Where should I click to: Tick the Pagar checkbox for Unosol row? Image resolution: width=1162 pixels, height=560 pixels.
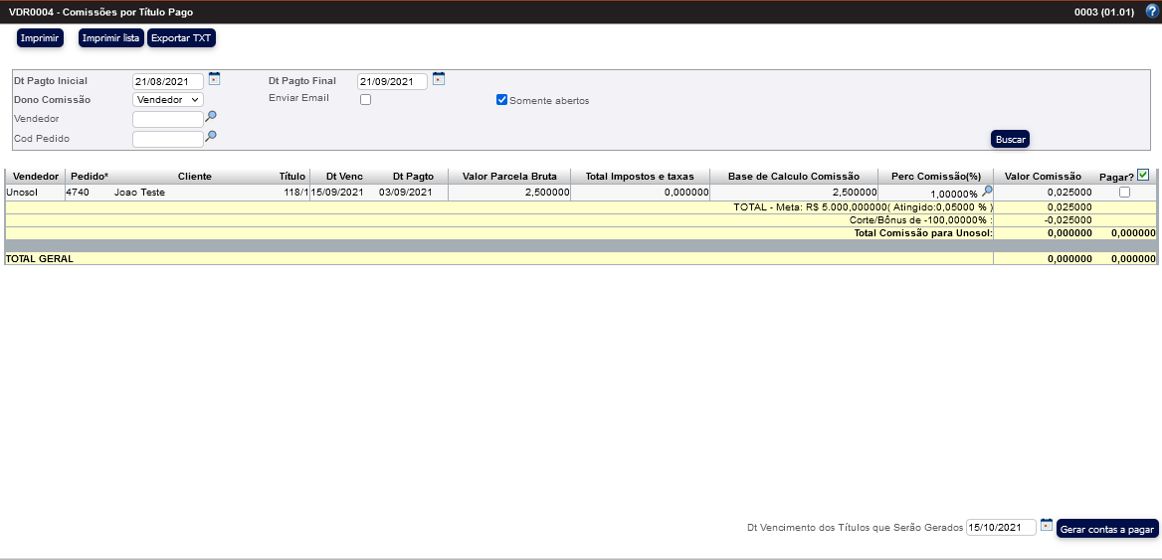tap(1124, 192)
